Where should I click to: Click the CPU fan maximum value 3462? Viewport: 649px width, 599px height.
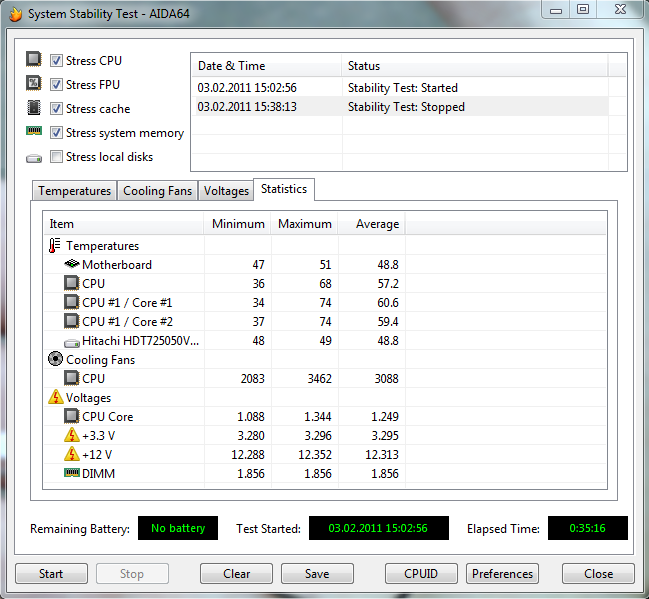[320, 378]
